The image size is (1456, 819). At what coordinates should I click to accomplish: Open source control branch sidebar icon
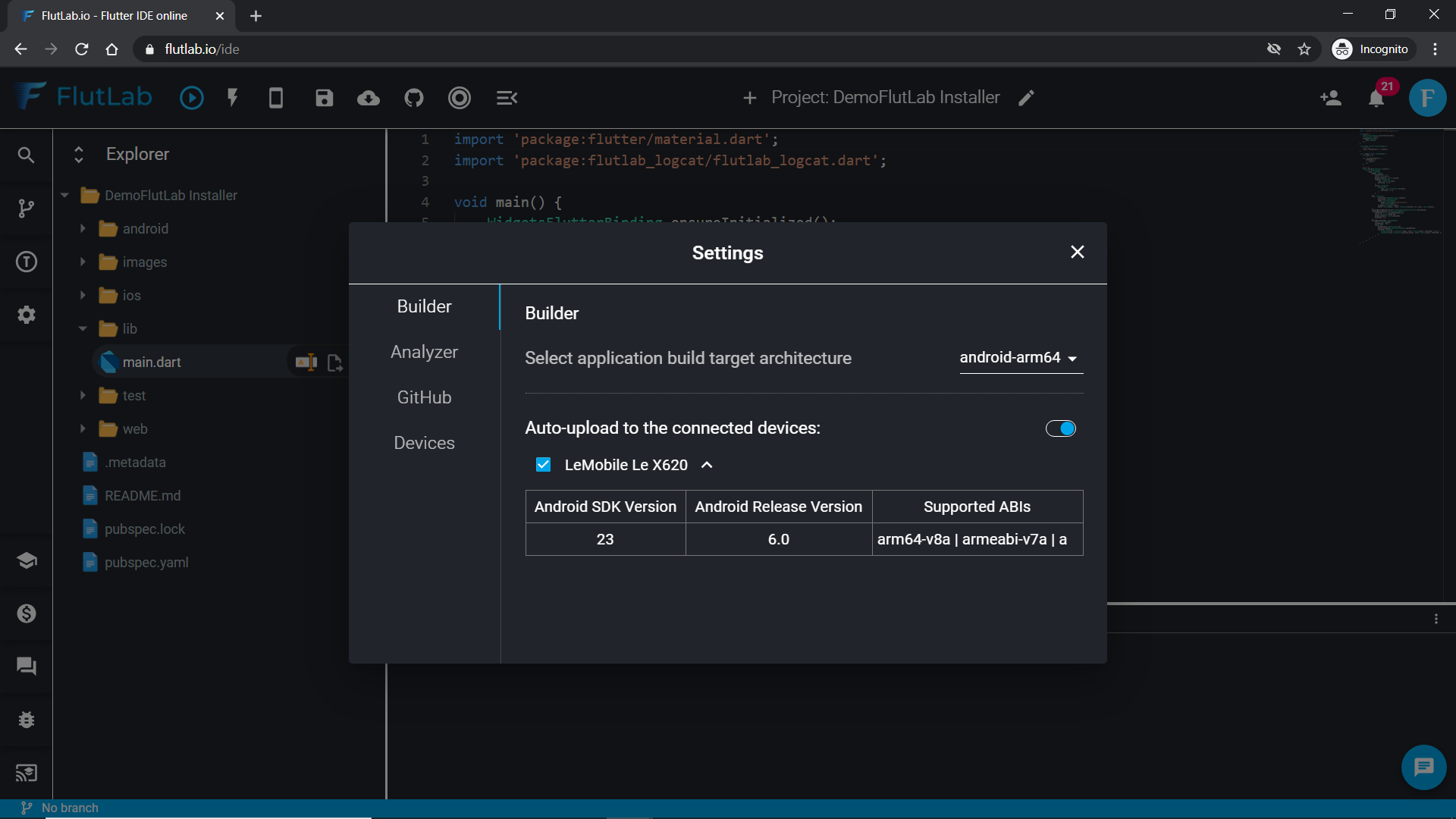(x=26, y=208)
